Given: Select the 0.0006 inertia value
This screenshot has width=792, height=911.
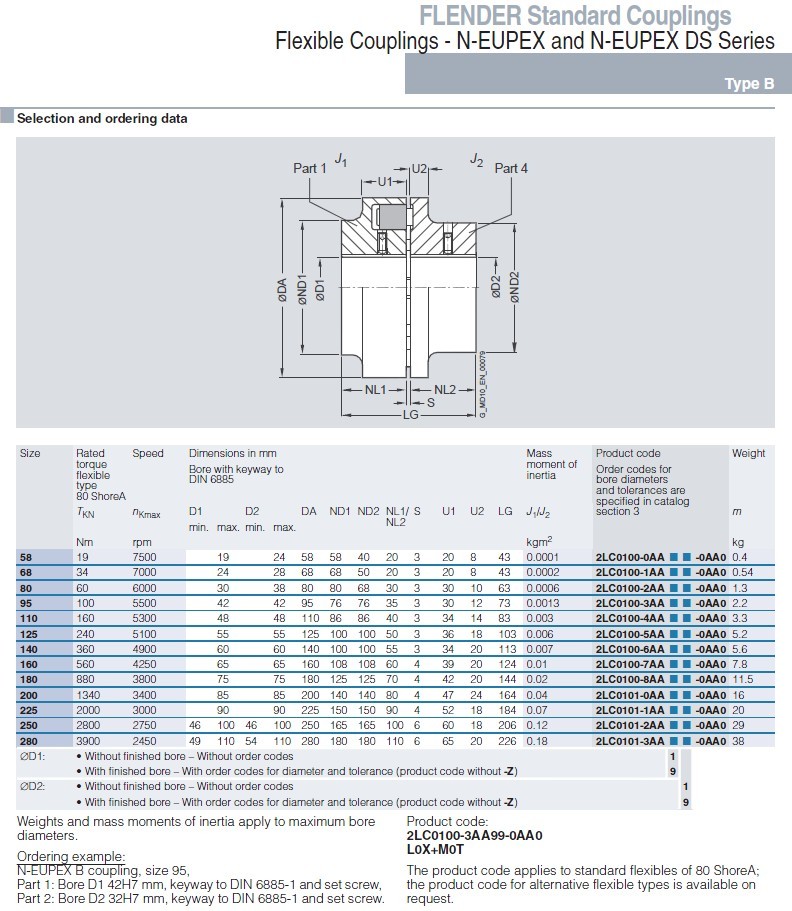Looking at the screenshot, I should 543,588.
